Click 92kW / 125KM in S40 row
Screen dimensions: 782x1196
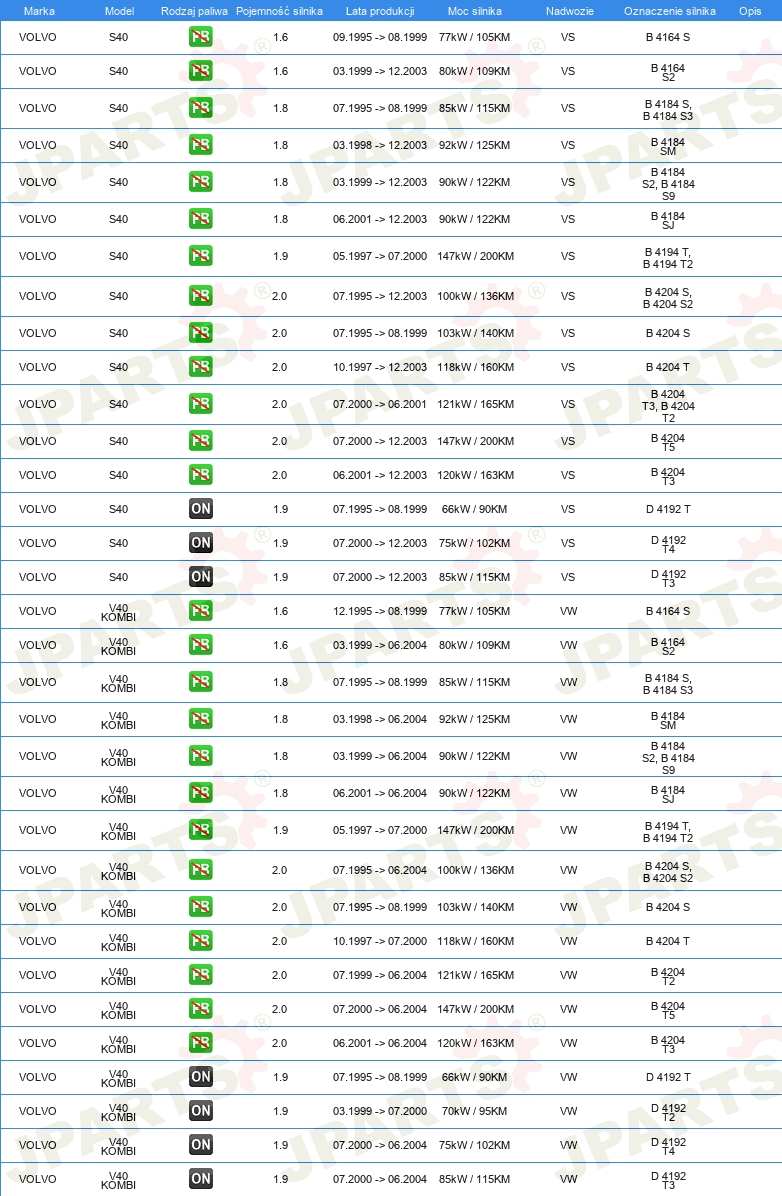pyautogui.click(x=475, y=145)
